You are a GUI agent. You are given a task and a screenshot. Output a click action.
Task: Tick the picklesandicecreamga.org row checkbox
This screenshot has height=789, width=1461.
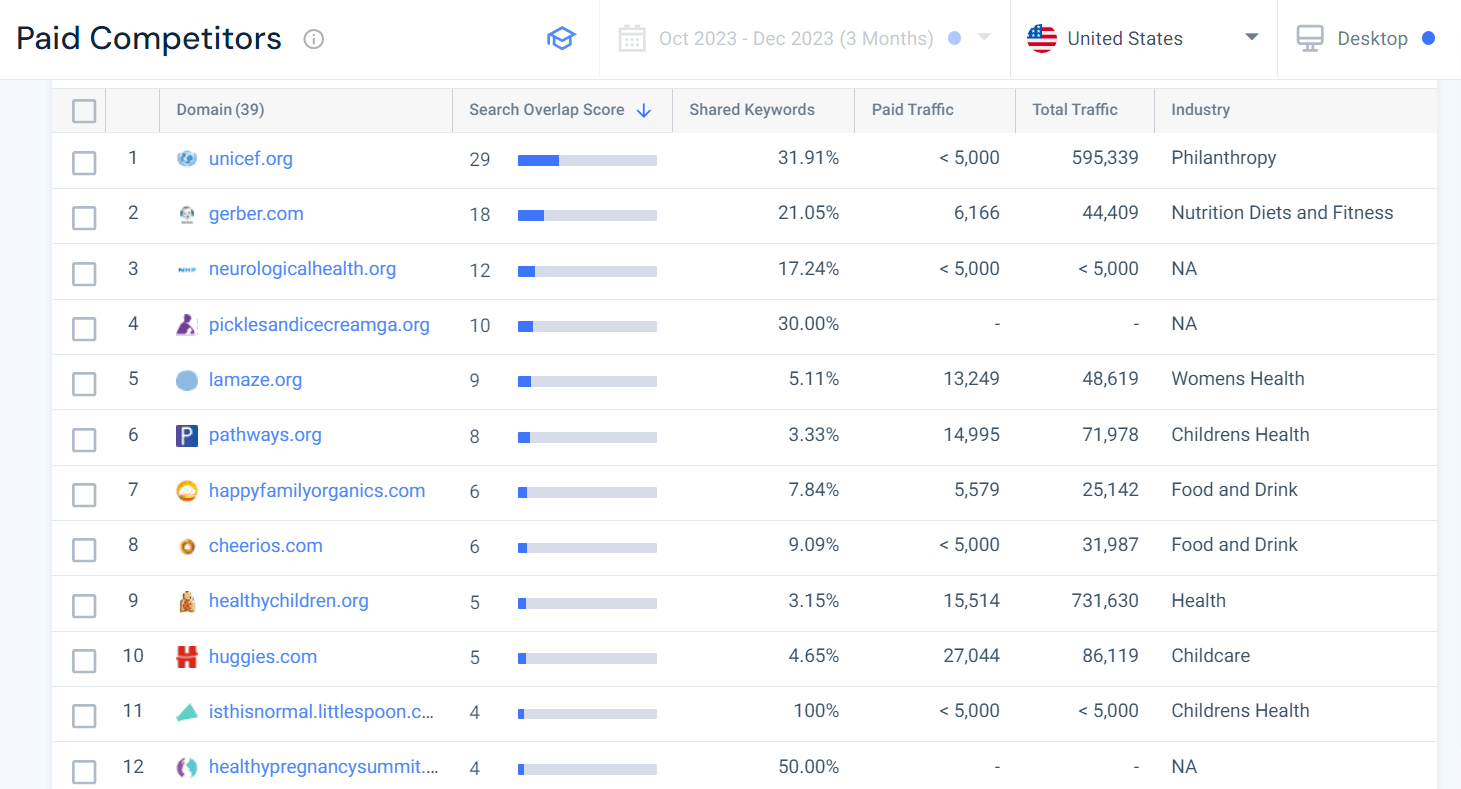[x=84, y=329]
